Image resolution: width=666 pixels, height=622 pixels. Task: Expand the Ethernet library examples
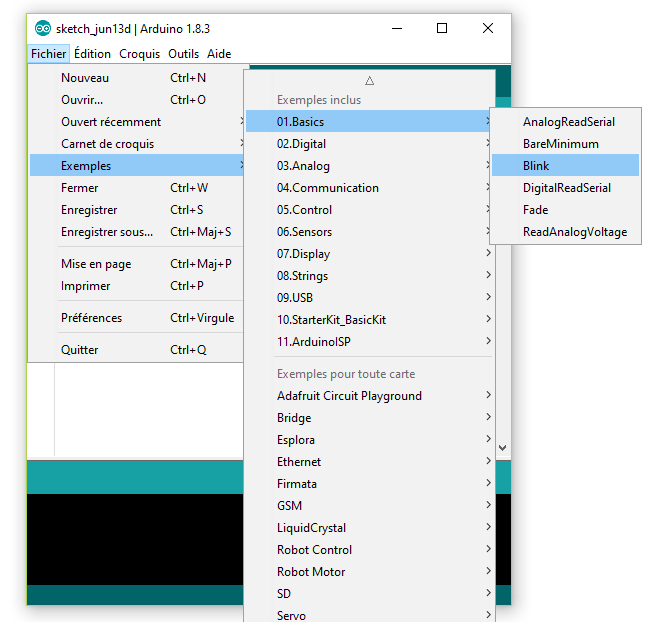click(369, 461)
